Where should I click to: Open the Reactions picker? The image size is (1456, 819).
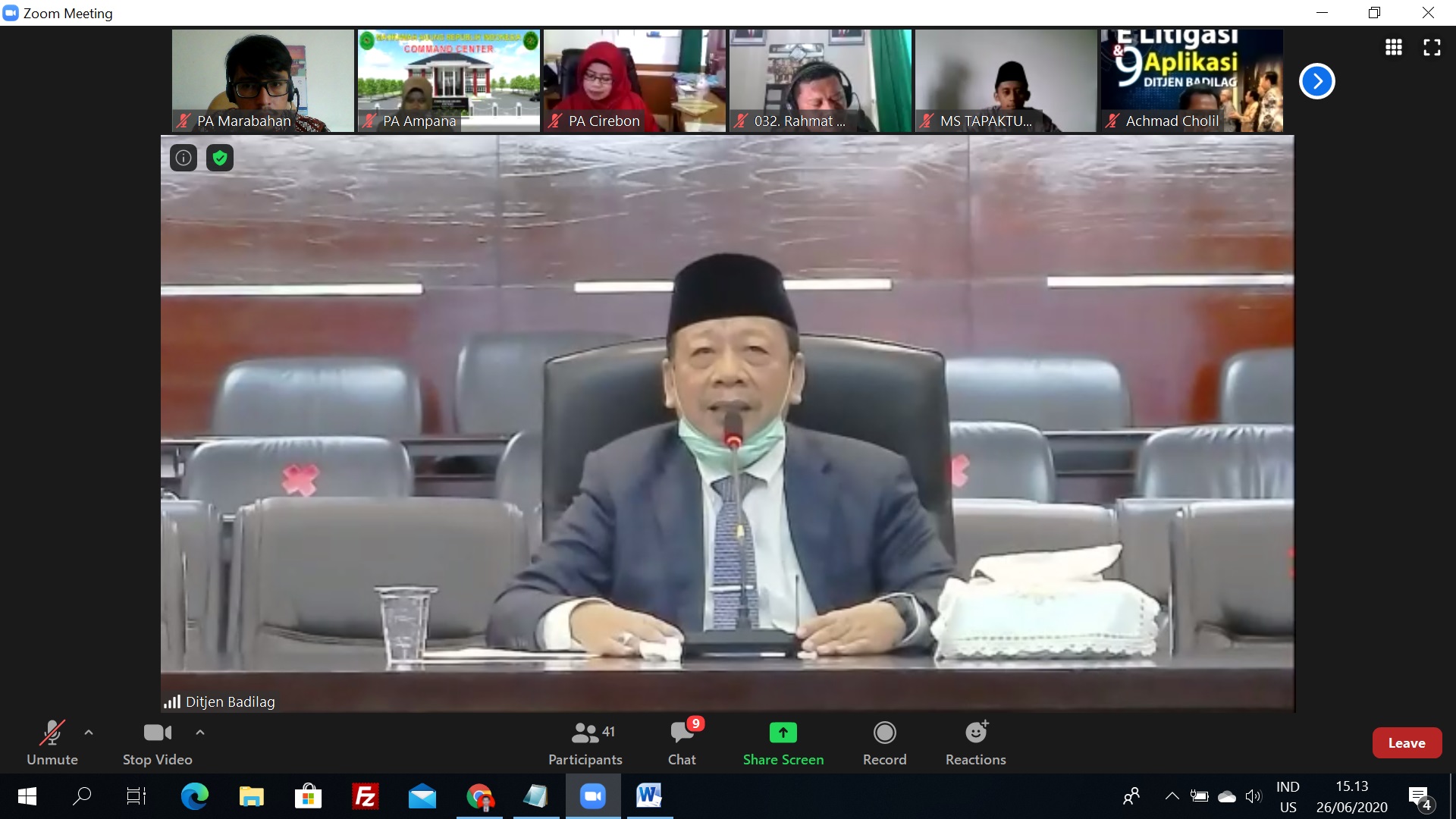tap(975, 742)
